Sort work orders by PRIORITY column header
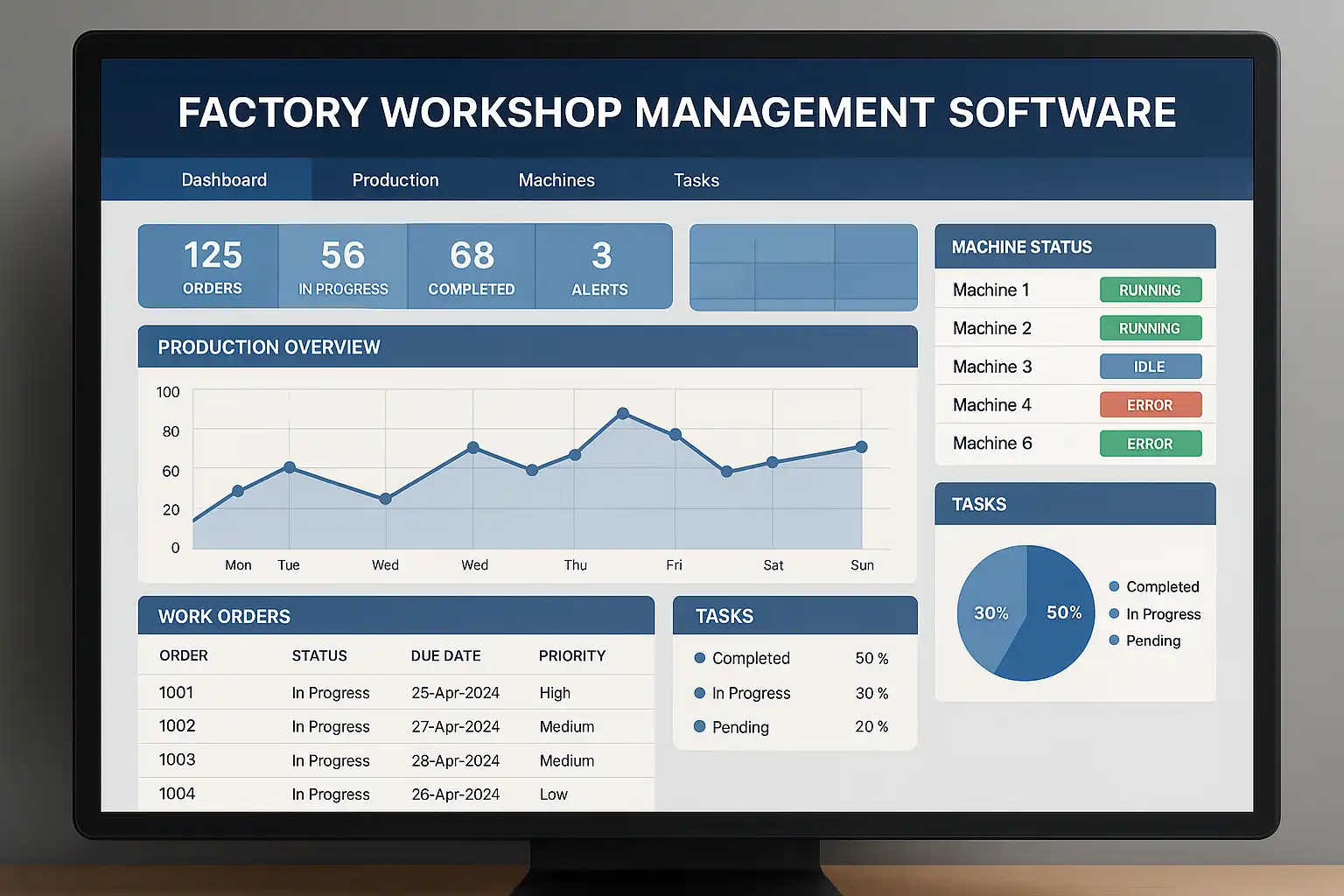1344x896 pixels. tap(572, 656)
